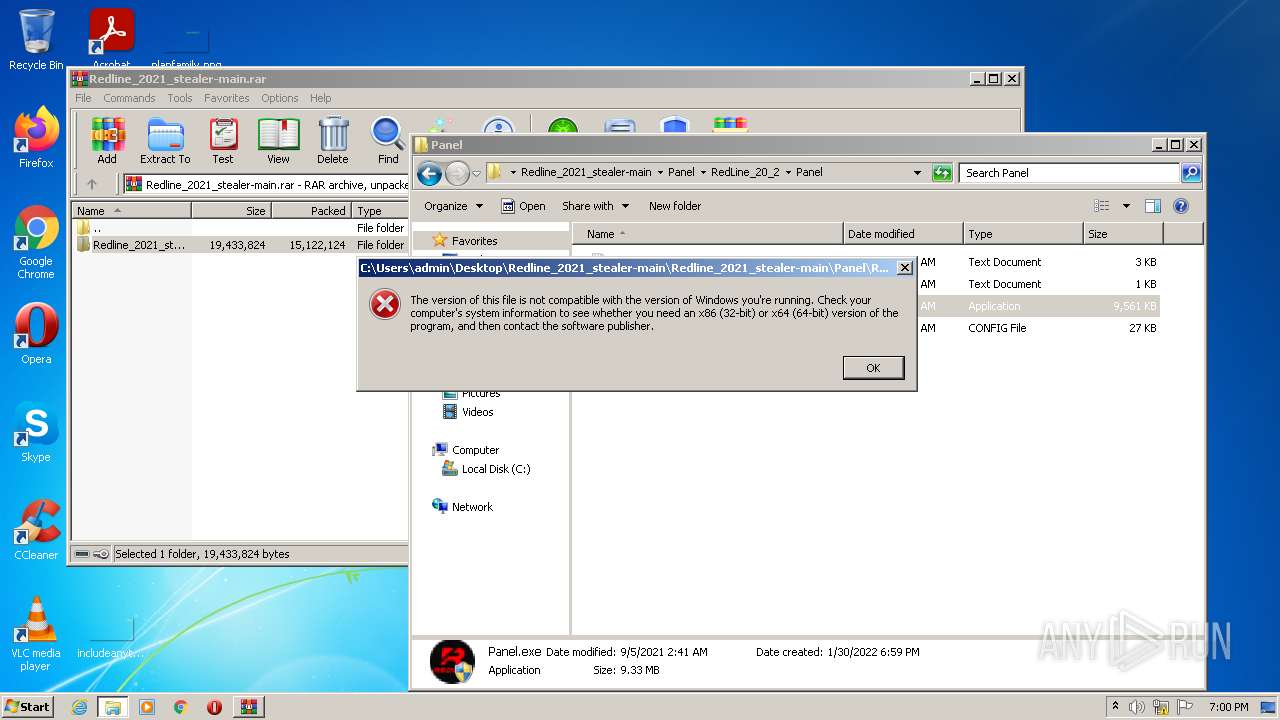Select Videos in the navigation pane

tap(468, 412)
